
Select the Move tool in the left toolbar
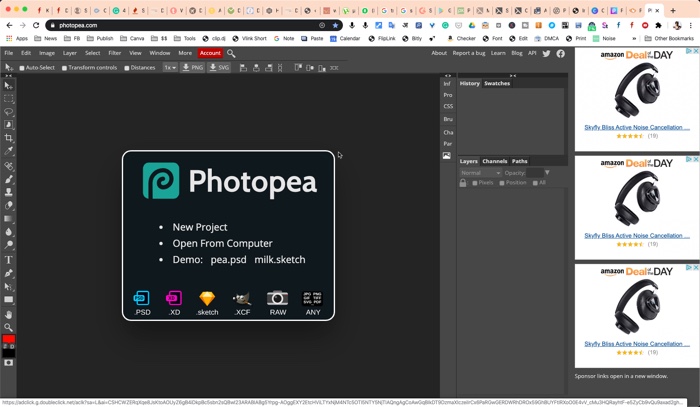pos(8,86)
